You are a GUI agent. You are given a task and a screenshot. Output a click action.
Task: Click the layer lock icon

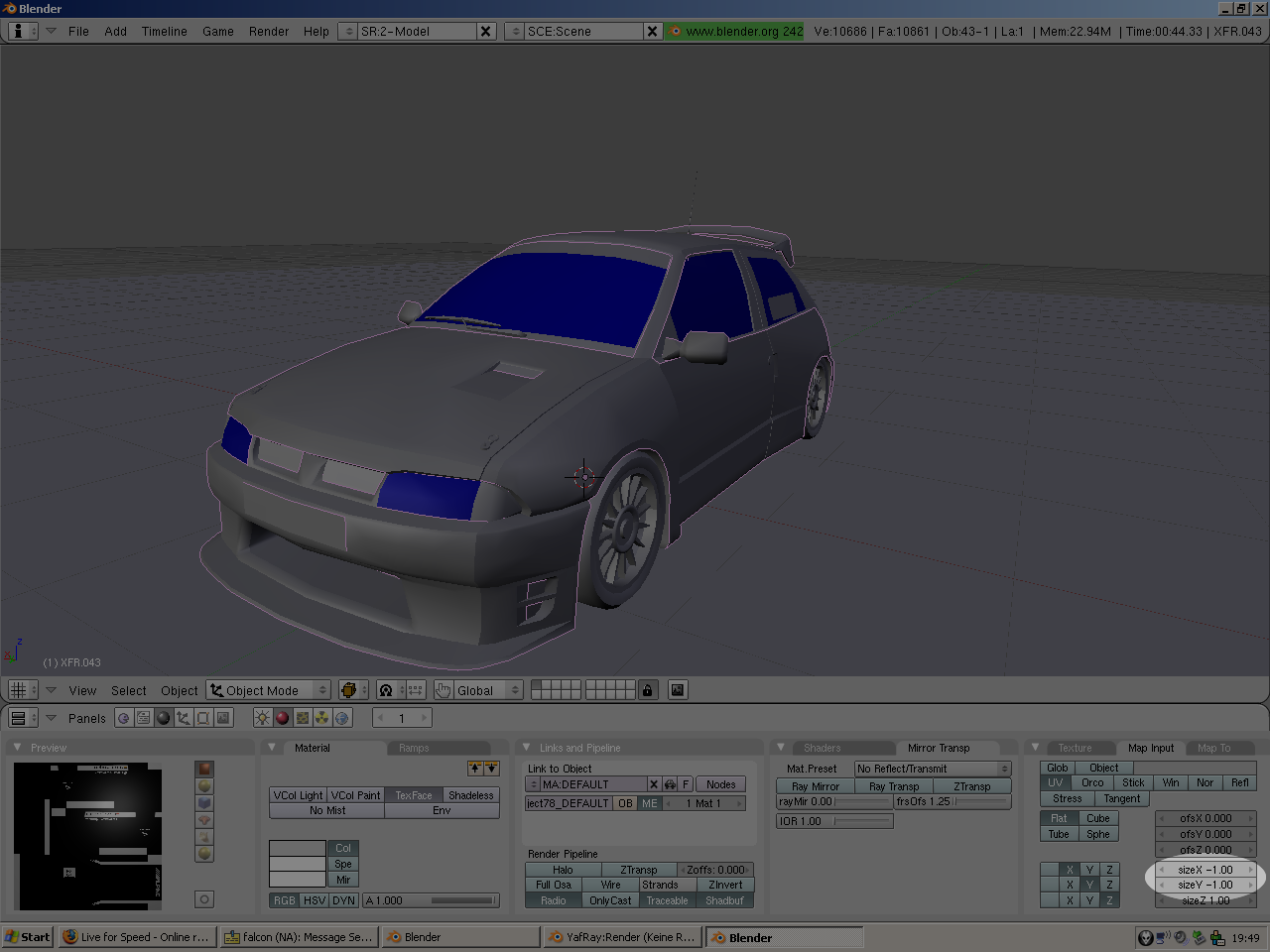648,690
